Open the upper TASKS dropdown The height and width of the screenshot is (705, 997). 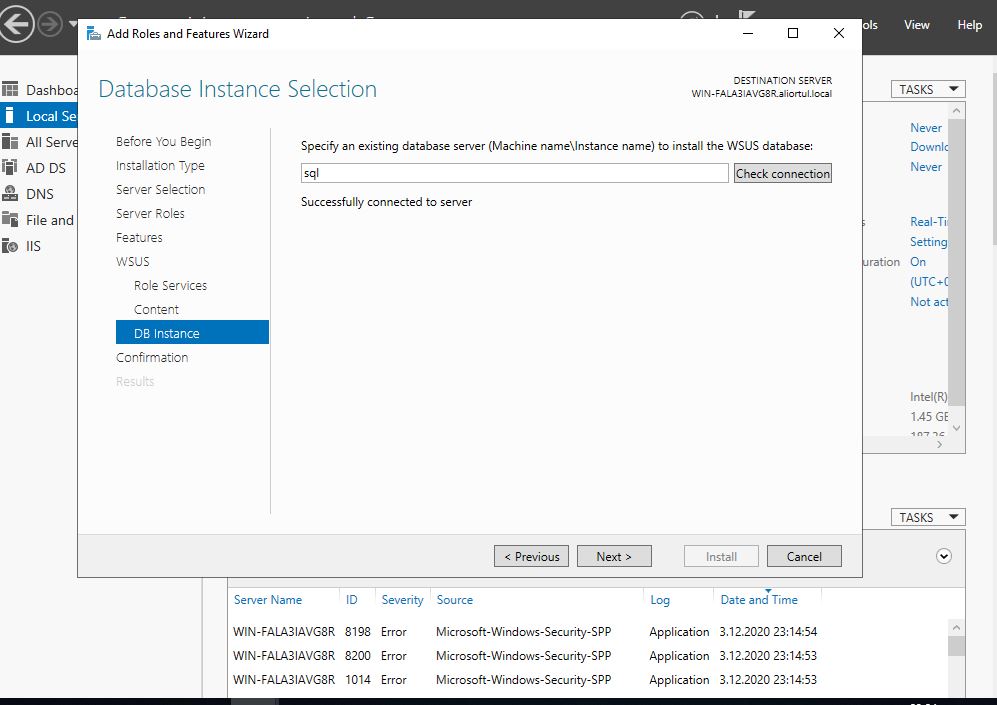[927, 89]
